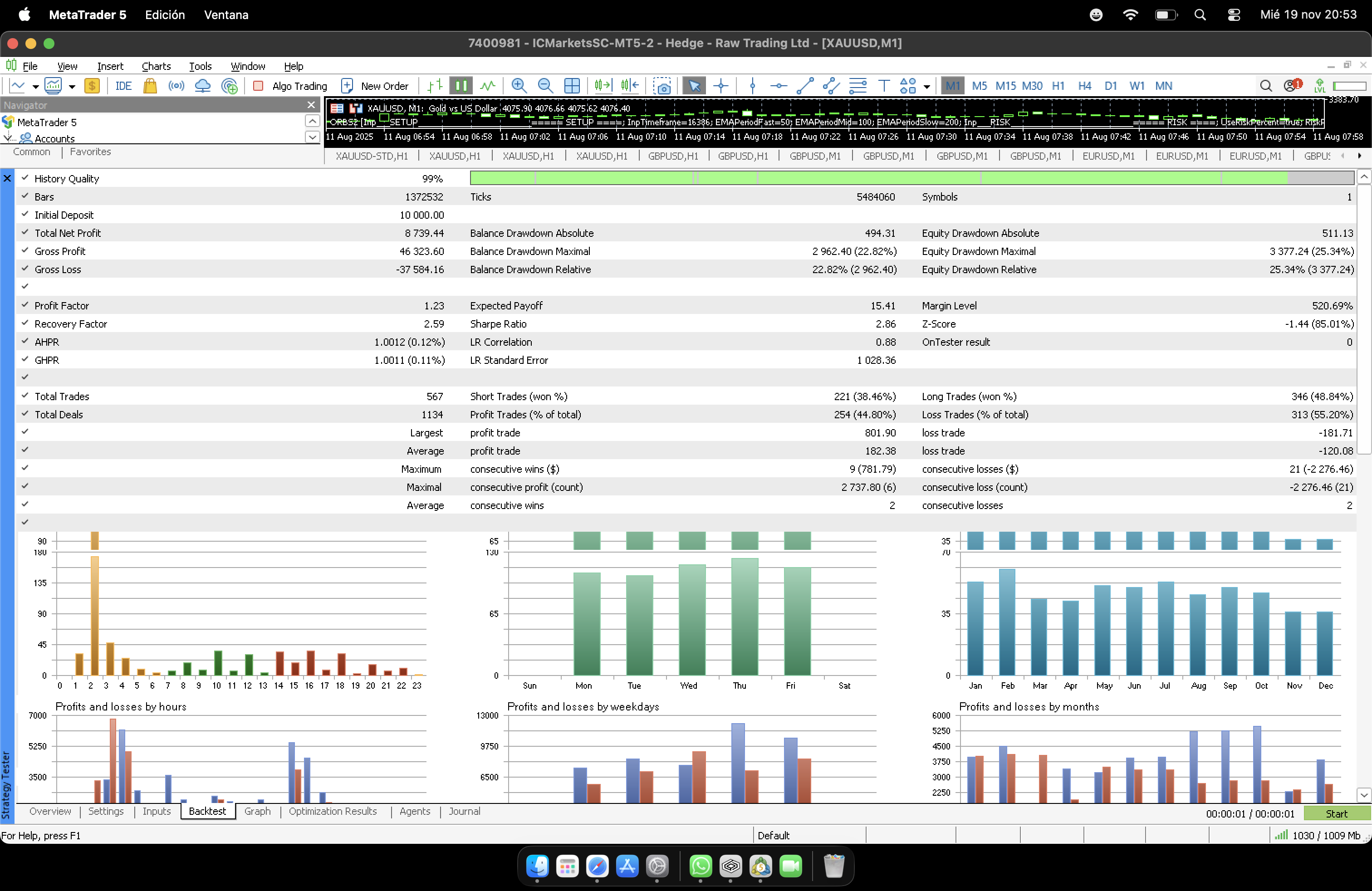Open the Charts menu
1372x891 pixels.
click(x=156, y=66)
